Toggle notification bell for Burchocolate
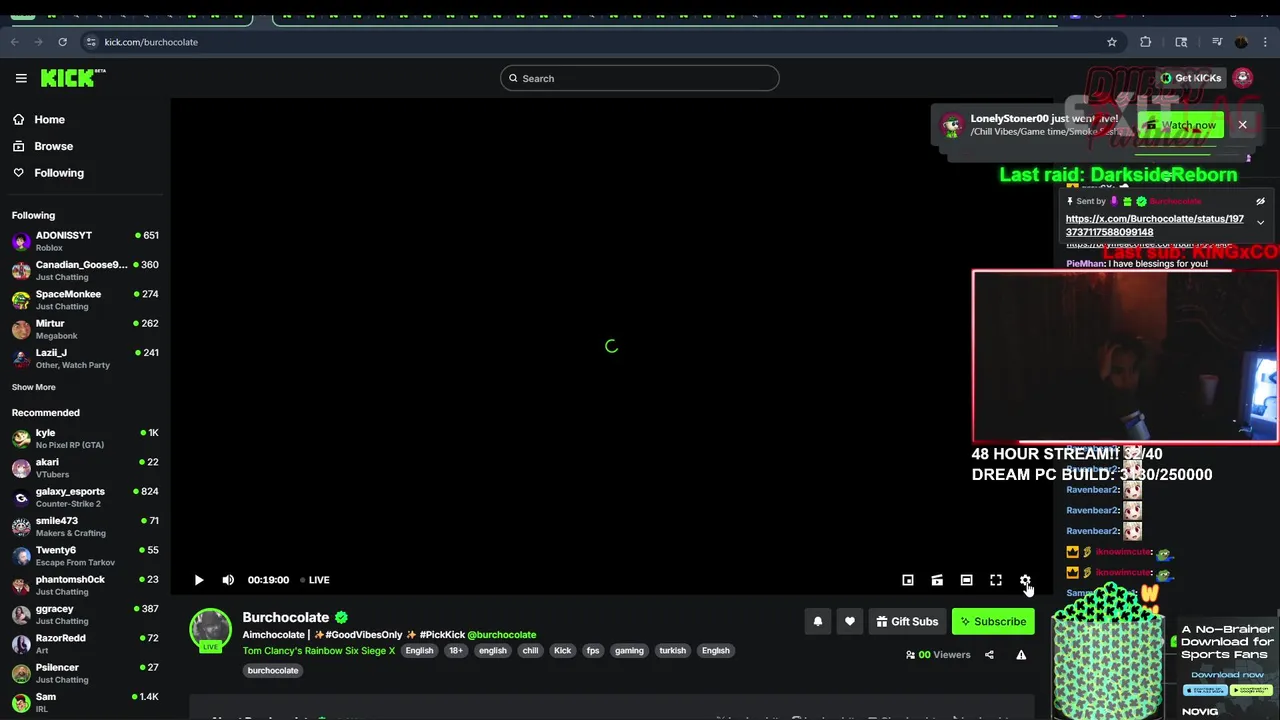The image size is (1280, 720). [x=818, y=622]
